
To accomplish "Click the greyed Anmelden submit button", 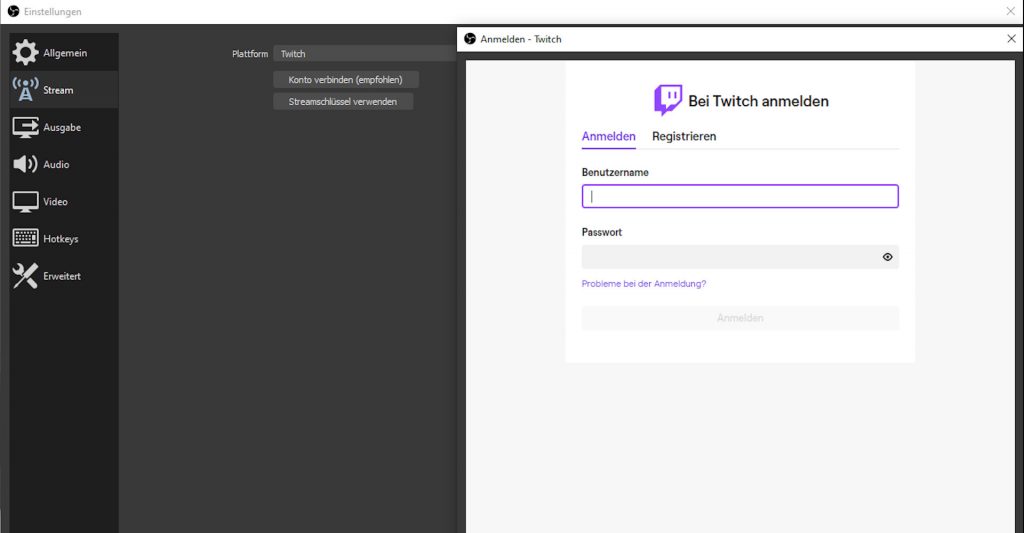I will pyautogui.click(x=740, y=318).
